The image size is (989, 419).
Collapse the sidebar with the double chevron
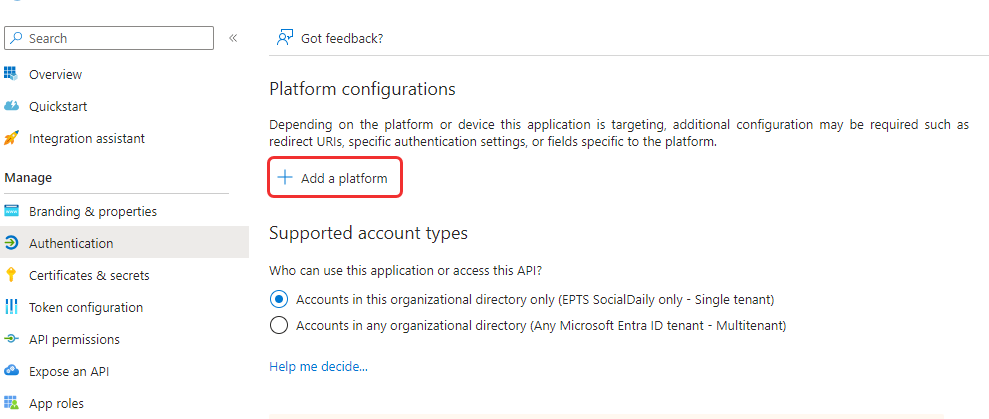[x=233, y=38]
